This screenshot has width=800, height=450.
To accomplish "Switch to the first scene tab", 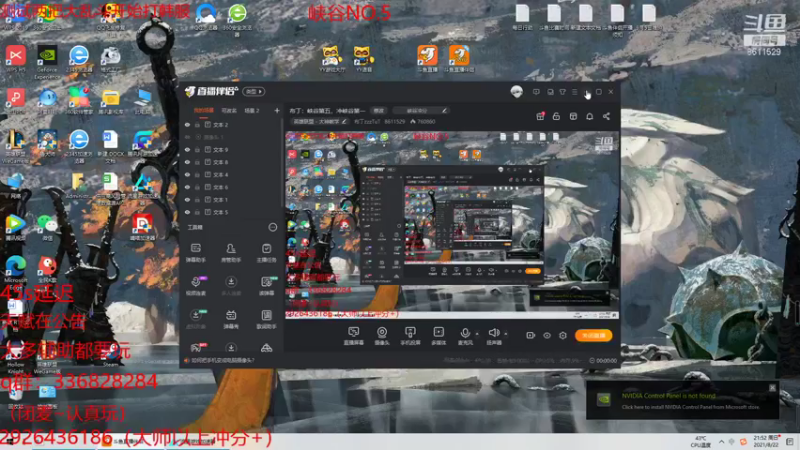I will (x=204, y=110).
